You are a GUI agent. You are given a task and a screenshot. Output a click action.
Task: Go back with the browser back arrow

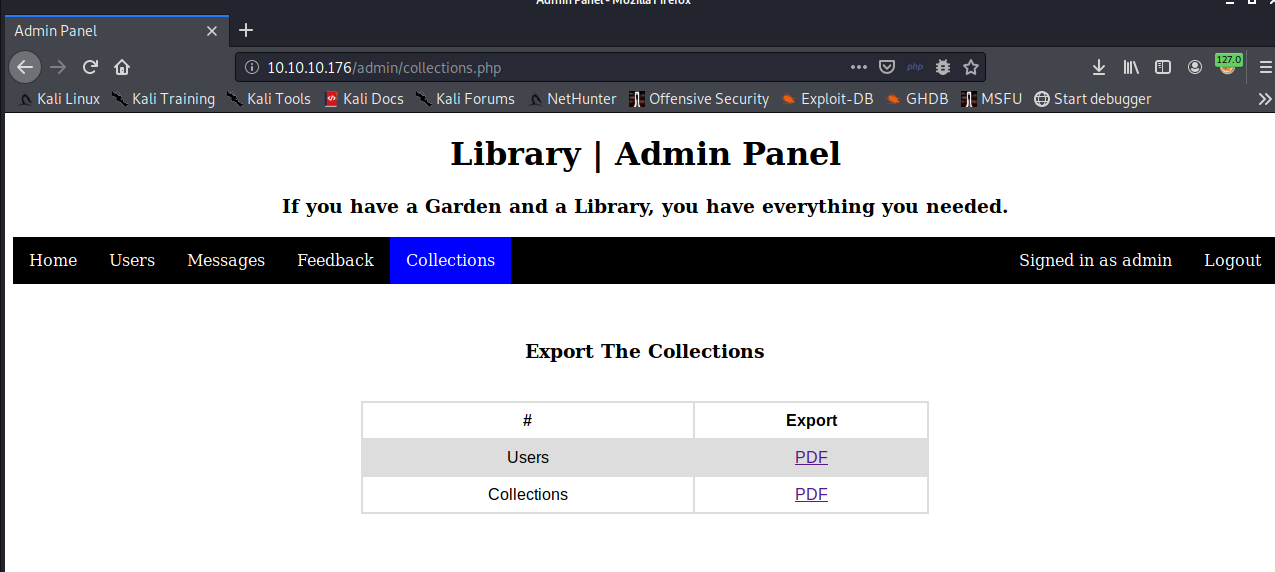pyautogui.click(x=25, y=67)
